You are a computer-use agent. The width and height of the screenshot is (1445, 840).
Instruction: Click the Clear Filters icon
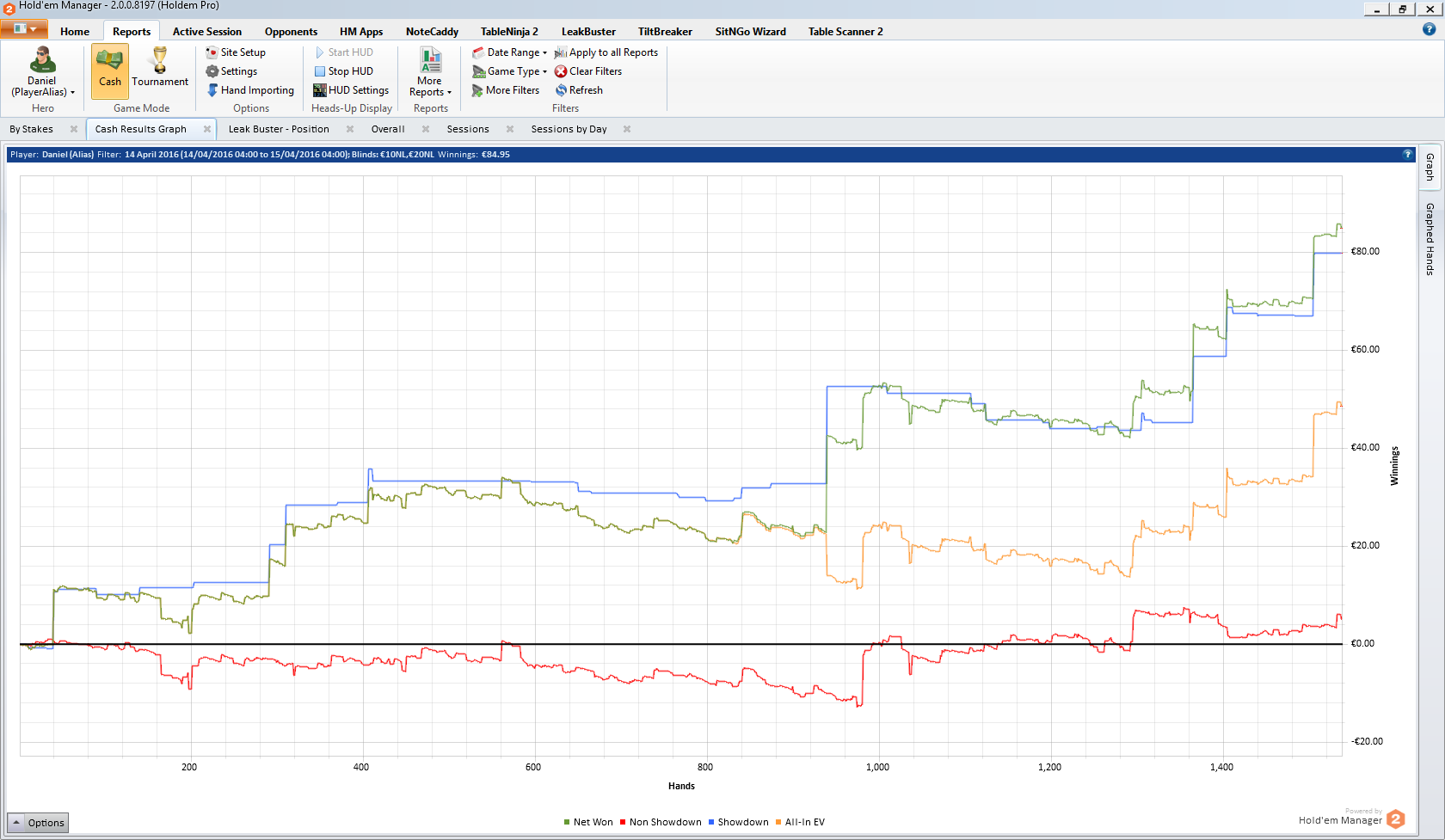coord(561,71)
